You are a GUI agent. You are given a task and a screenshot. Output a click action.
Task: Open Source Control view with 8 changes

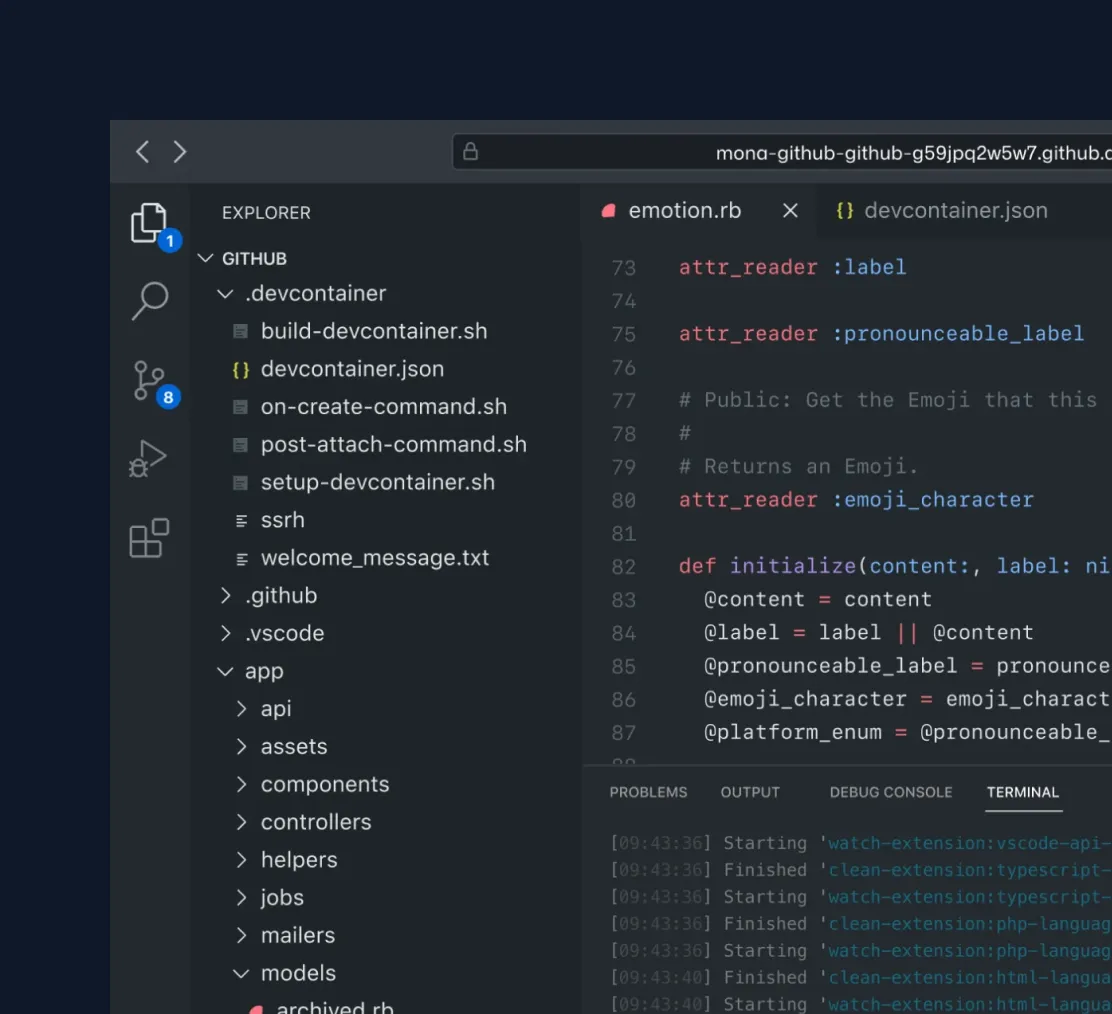pos(149,380)
